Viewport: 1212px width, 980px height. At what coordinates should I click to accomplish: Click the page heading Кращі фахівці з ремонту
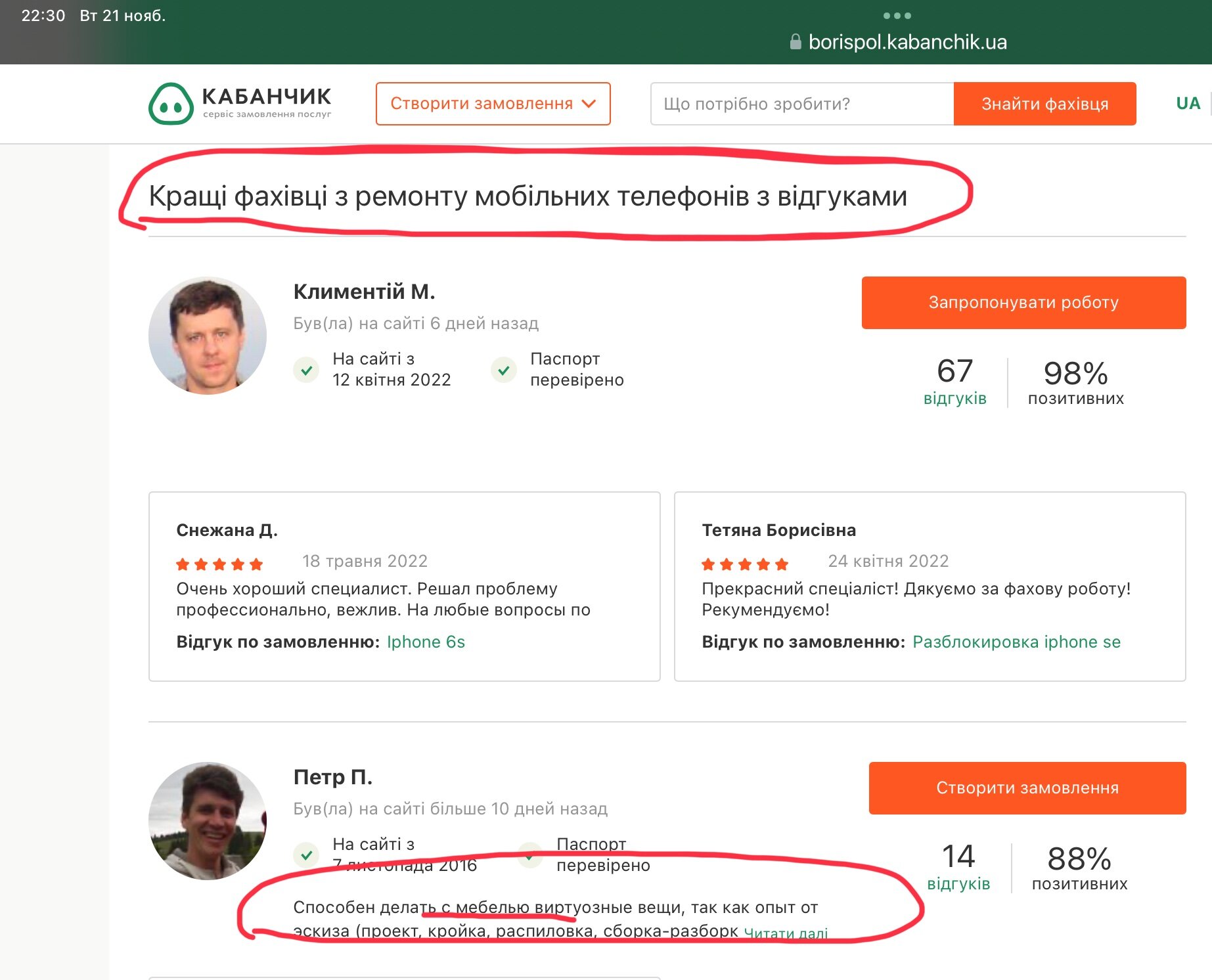[528, 196]
